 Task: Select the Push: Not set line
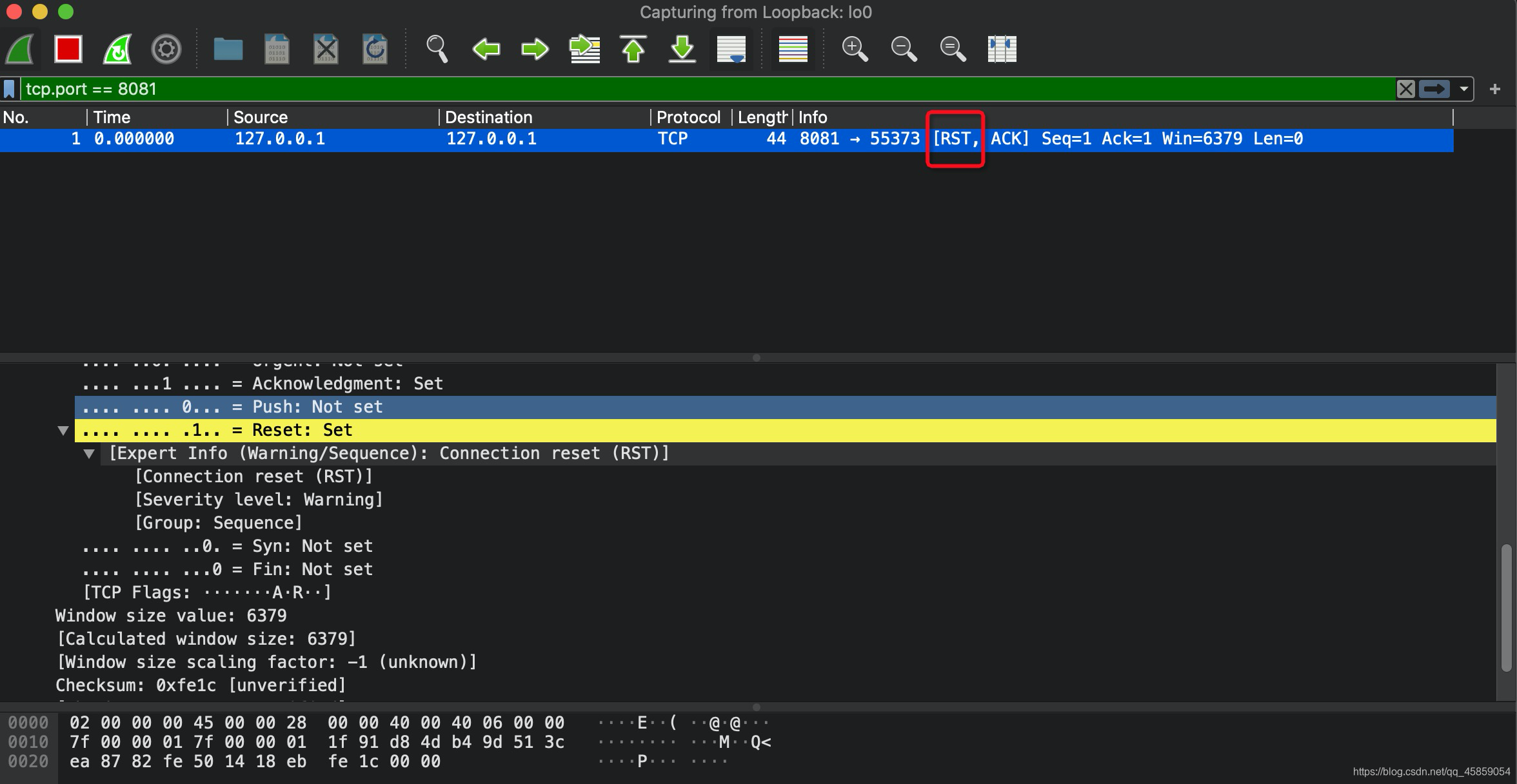786,407
